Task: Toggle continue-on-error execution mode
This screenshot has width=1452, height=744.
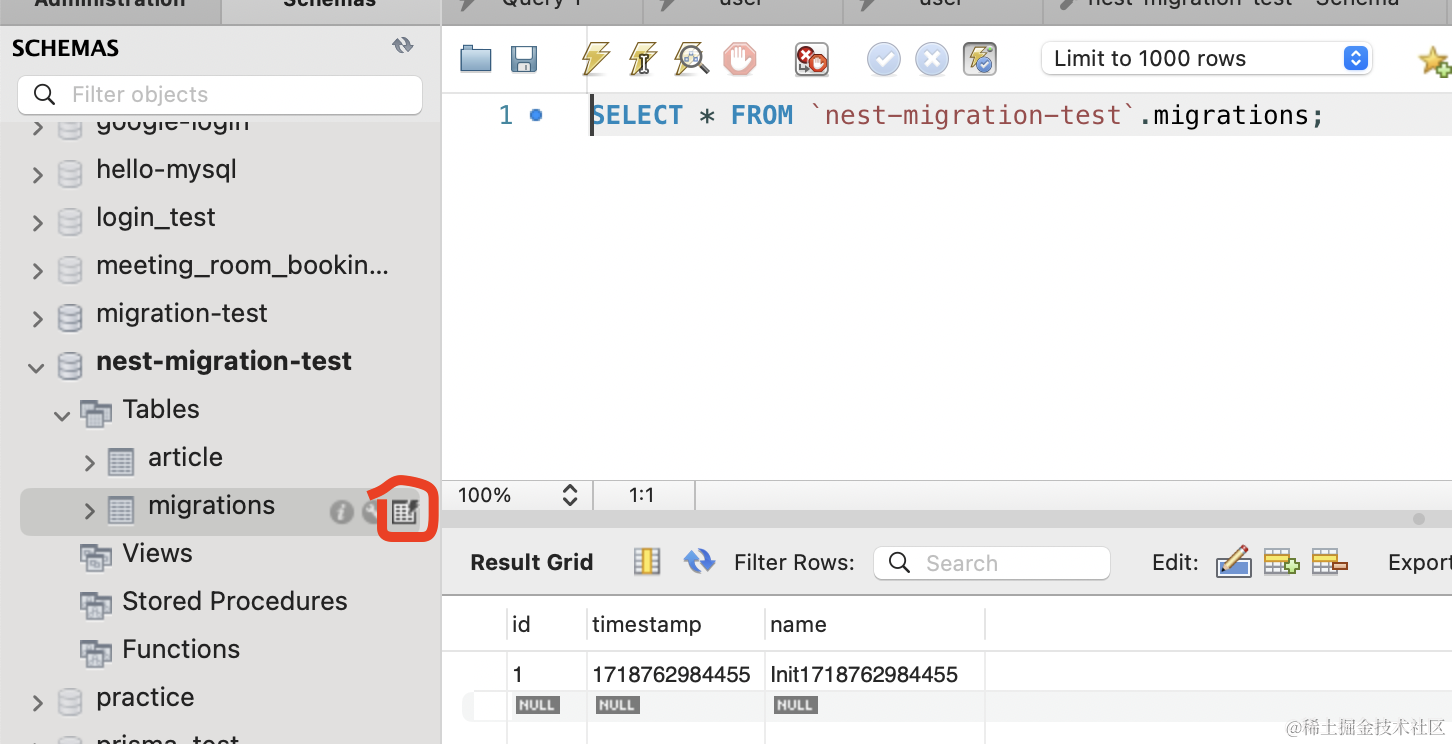Action: (x=811, y=59)
